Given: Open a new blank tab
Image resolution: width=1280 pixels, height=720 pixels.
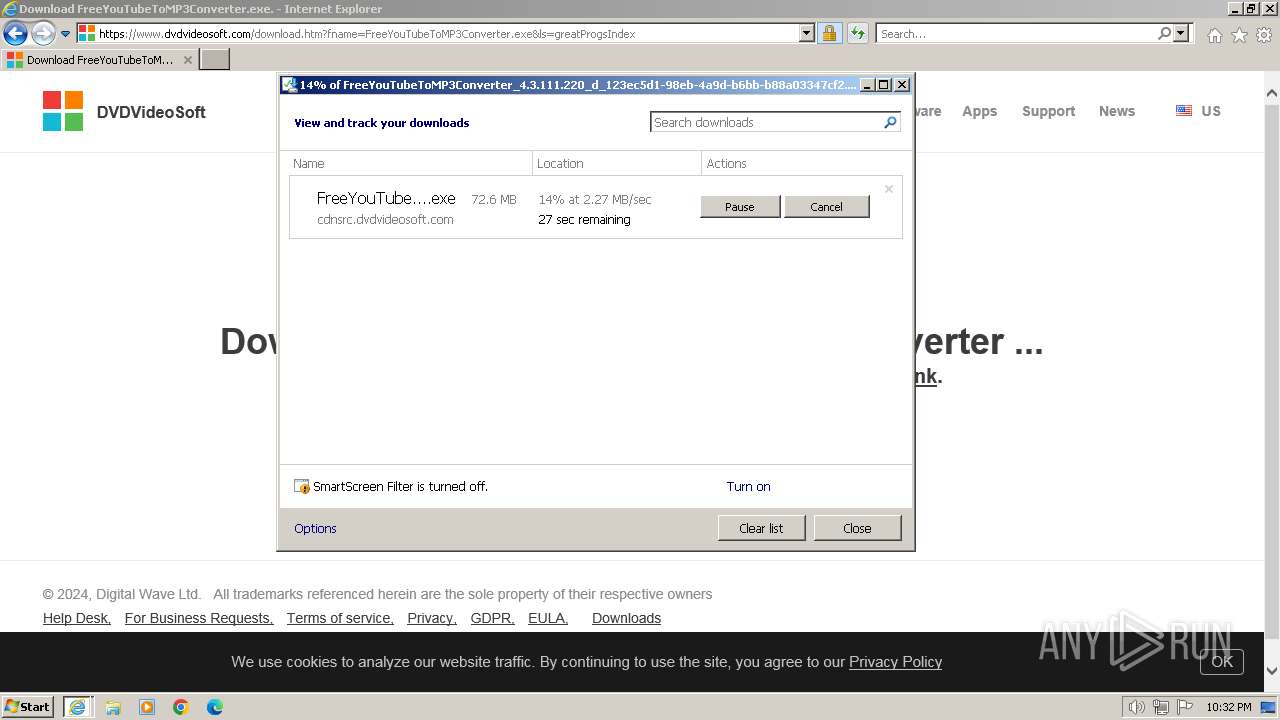Looking at the screenshot, I should (x=215, y=59).
